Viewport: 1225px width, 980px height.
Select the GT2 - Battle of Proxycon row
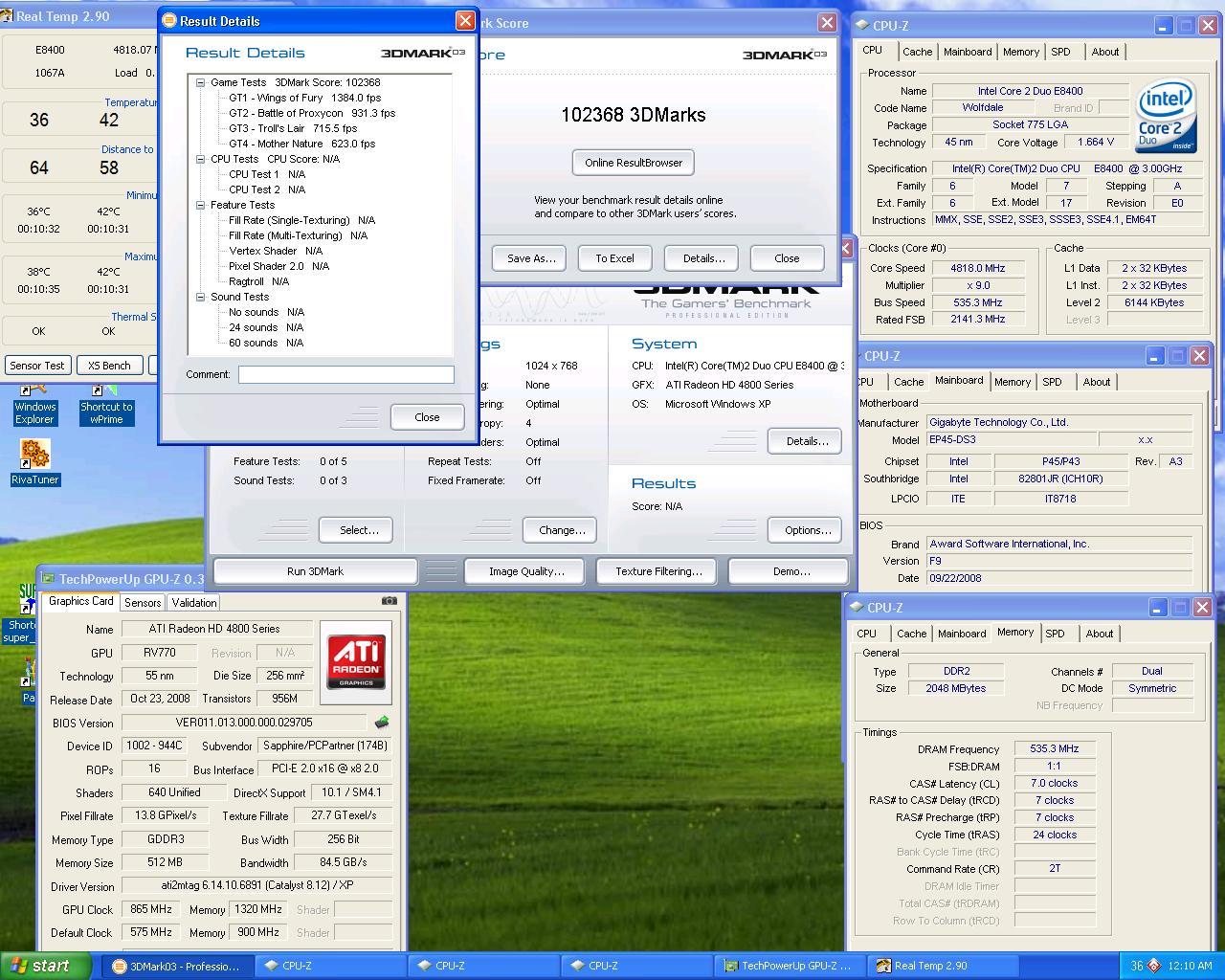[x=312, y=113]
